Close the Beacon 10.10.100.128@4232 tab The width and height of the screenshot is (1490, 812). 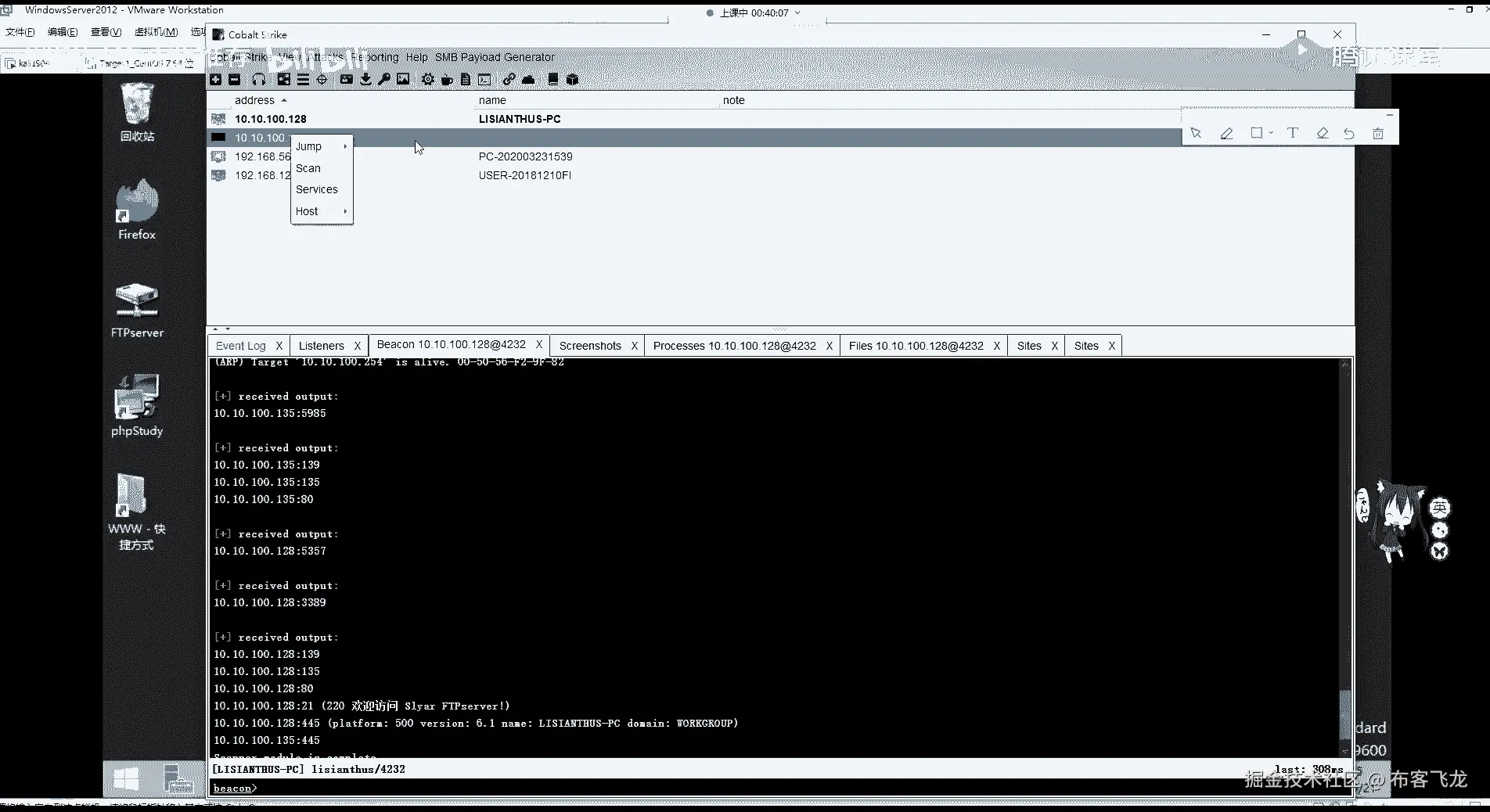click(x=538, y=344)
